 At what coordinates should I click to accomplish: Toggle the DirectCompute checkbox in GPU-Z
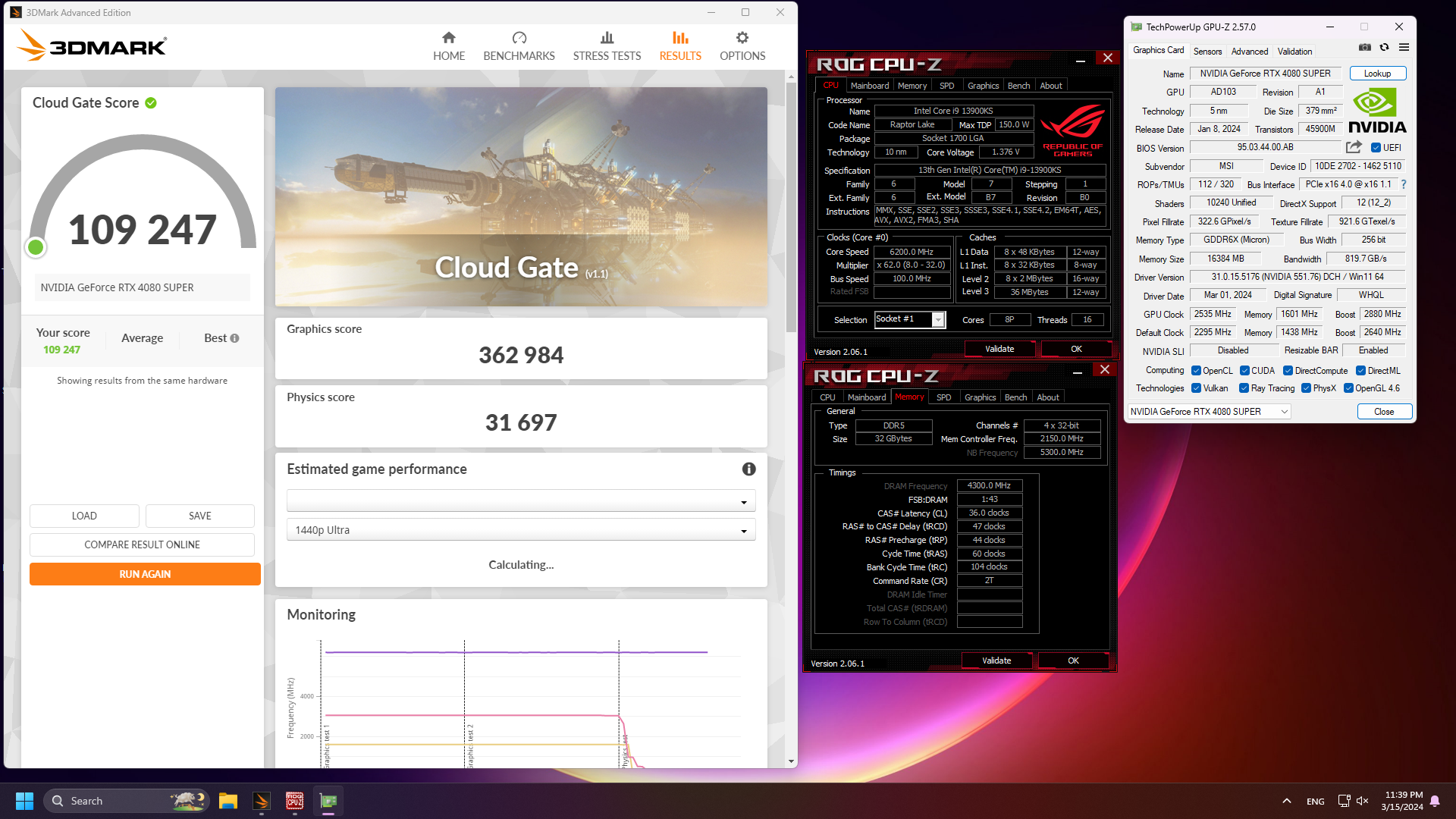[1288, 371]
